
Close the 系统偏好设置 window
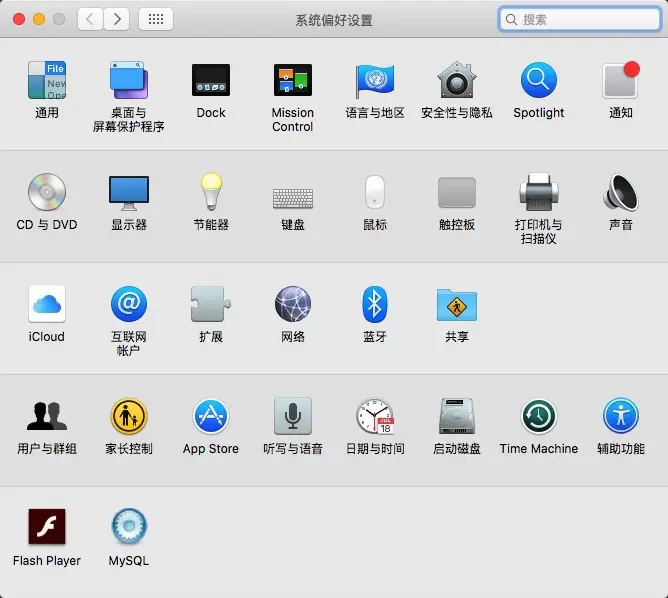(x=19, y=19)
